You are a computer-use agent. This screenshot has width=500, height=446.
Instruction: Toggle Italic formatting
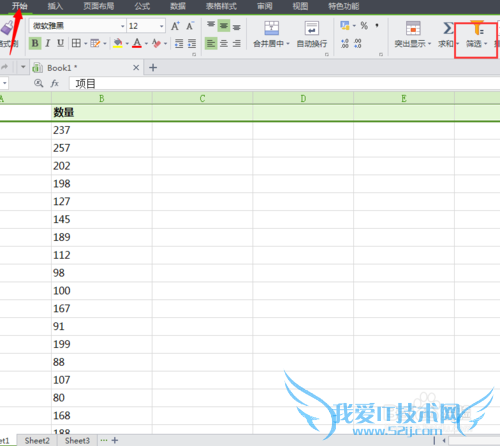[48, 43]
